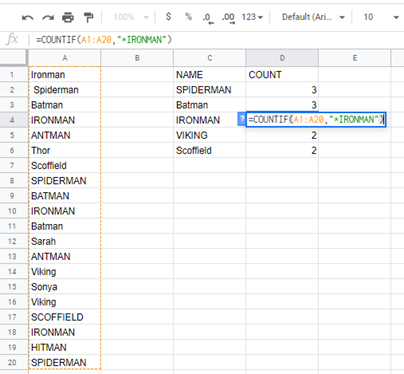Open the 100% zoom dropdown
This screenshot has width=404, height=374.
point(131,17)
